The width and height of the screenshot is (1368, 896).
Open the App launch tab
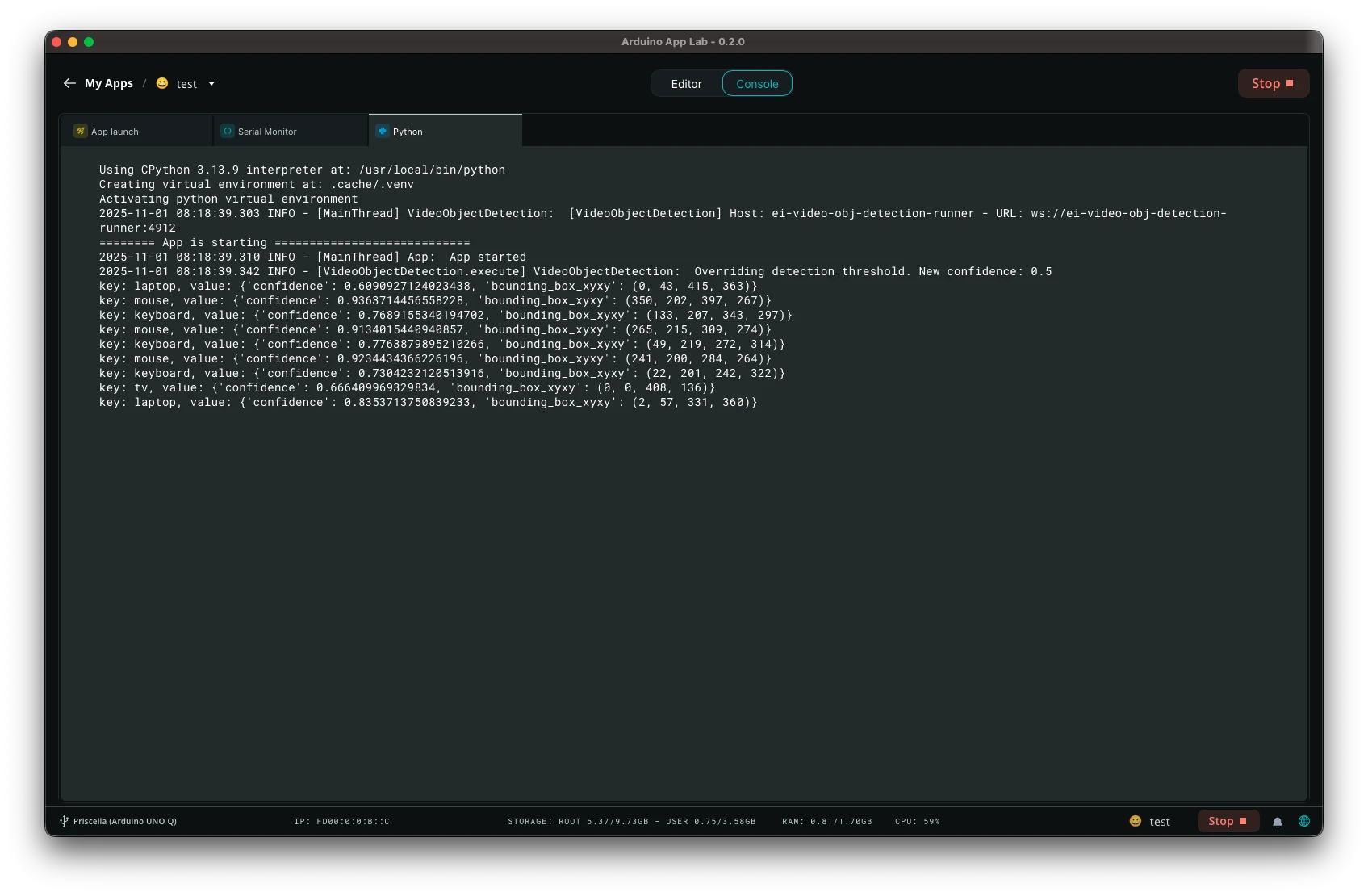(115, 132)
